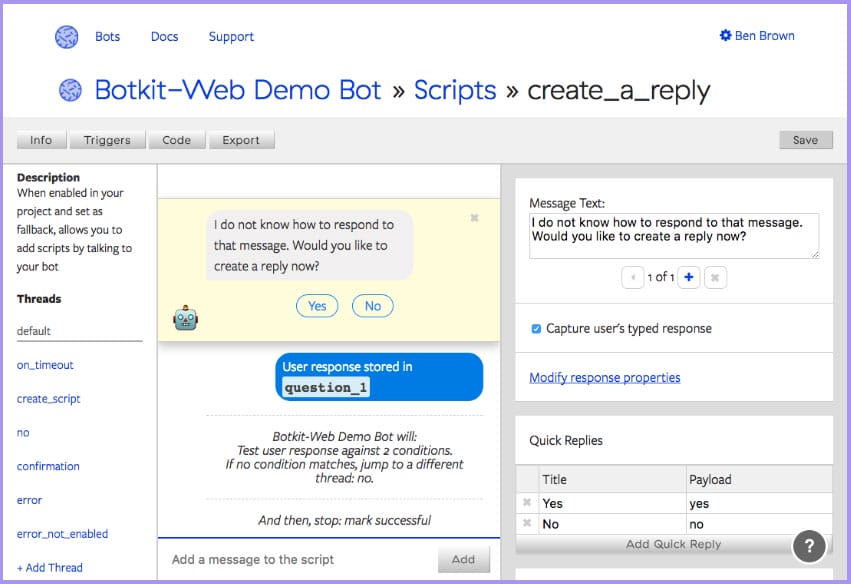This screenshot has height=584, width=851.
Task: Click the Botkit logo in top navigation
Action: tap(67, 37)
